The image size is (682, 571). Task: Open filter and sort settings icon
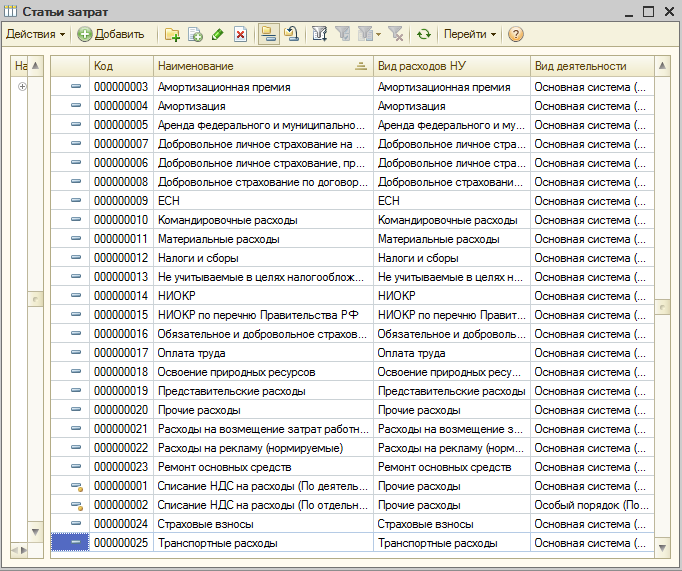tap(320, 34)
